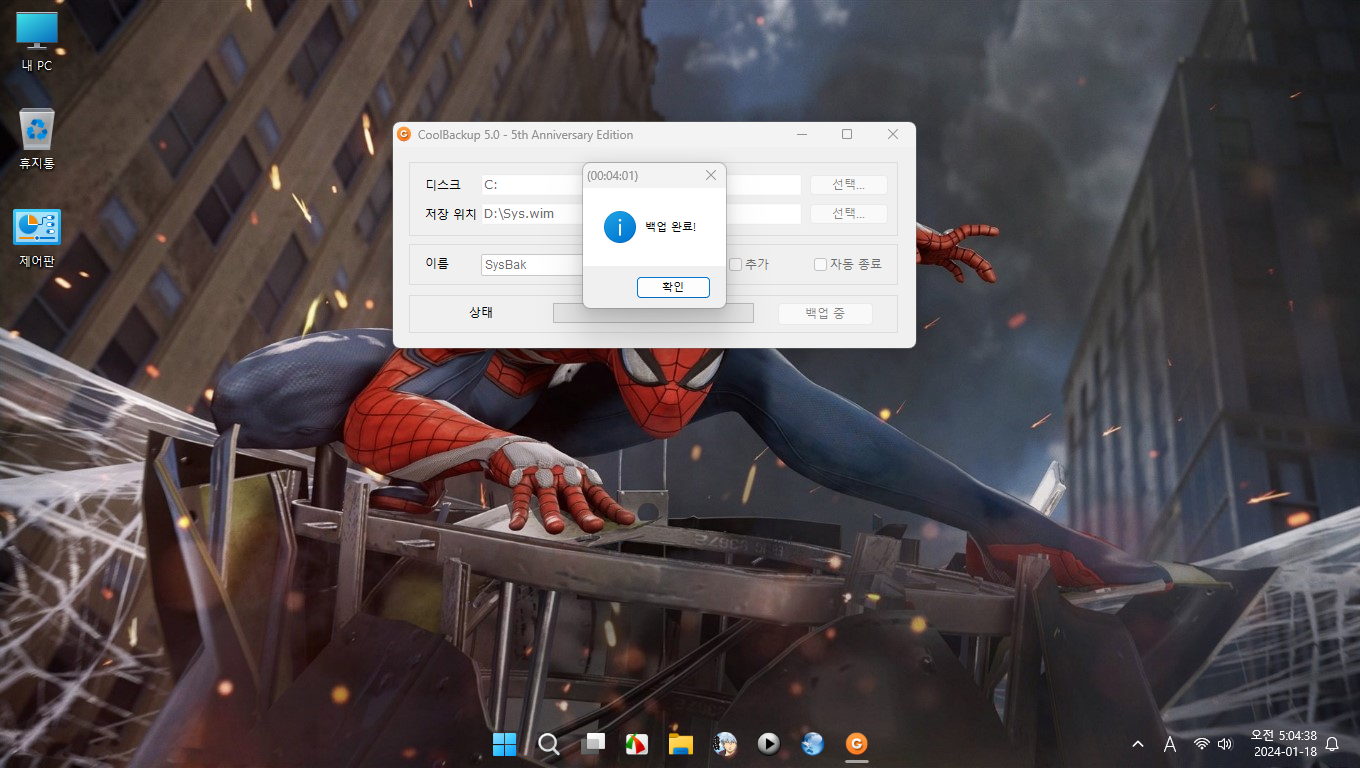Select the 제어판 control panel desktop icon
This screenshot has width=1360, height=768.
tap(37, 238)
